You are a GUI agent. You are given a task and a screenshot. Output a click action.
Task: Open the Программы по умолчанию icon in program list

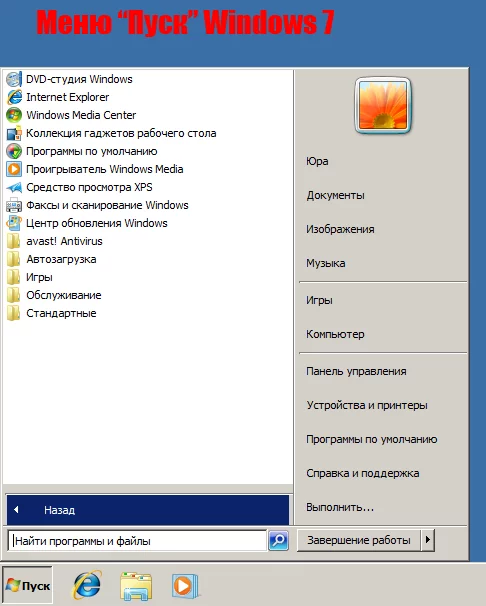[x=14, y=151]
